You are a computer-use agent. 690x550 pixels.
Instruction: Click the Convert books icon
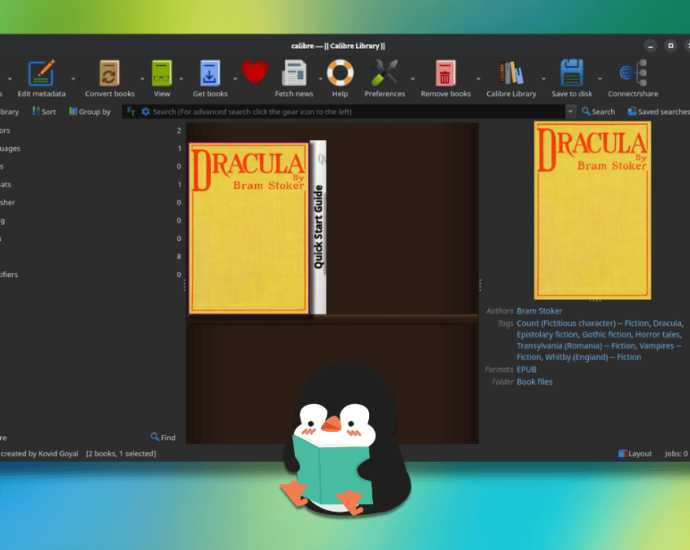coord(109,73)
